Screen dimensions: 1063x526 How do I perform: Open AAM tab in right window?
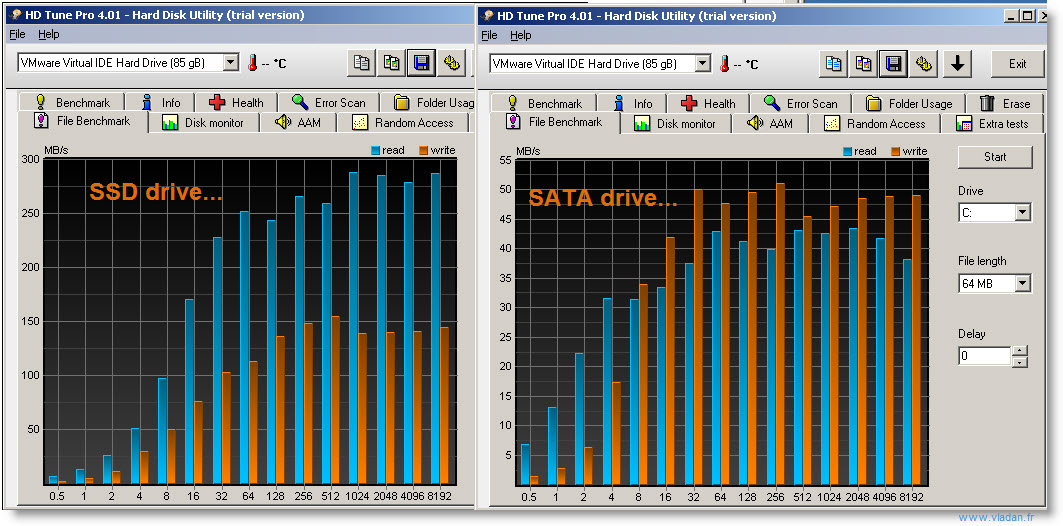coord(769,124)
